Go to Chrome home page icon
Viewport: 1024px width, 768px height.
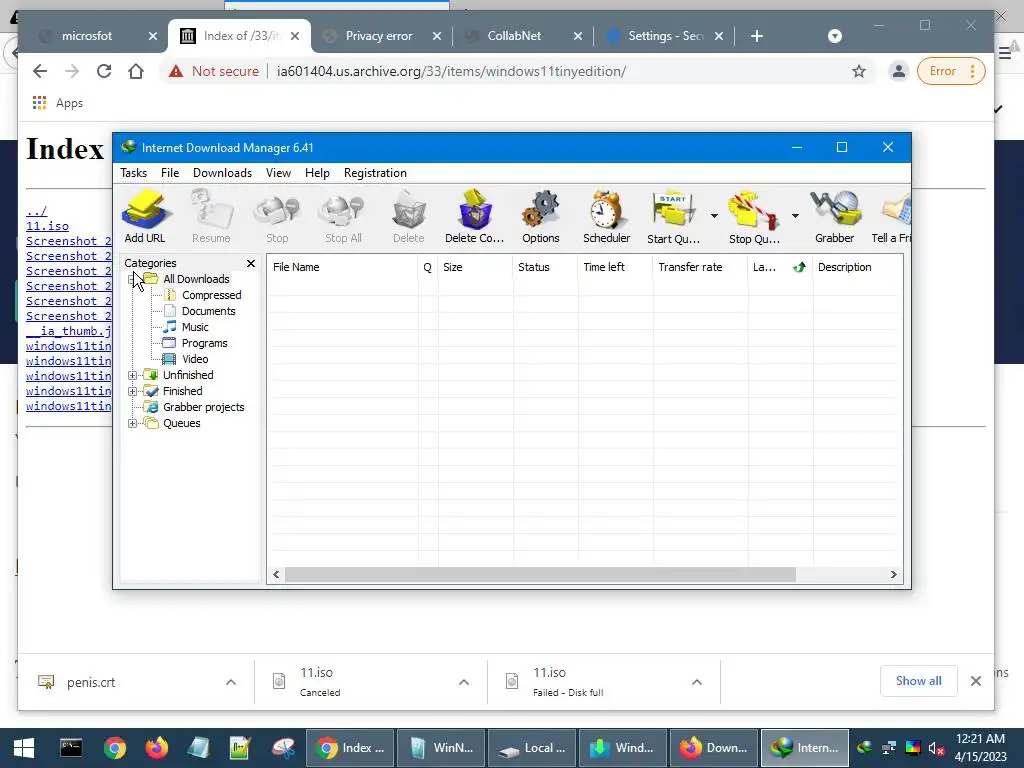click(136, 71)
